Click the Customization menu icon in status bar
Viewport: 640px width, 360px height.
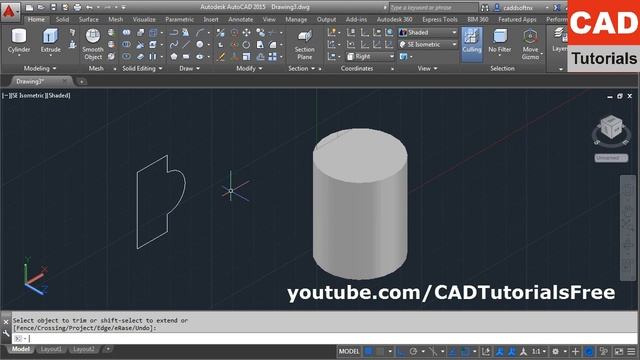pos(631,351)
